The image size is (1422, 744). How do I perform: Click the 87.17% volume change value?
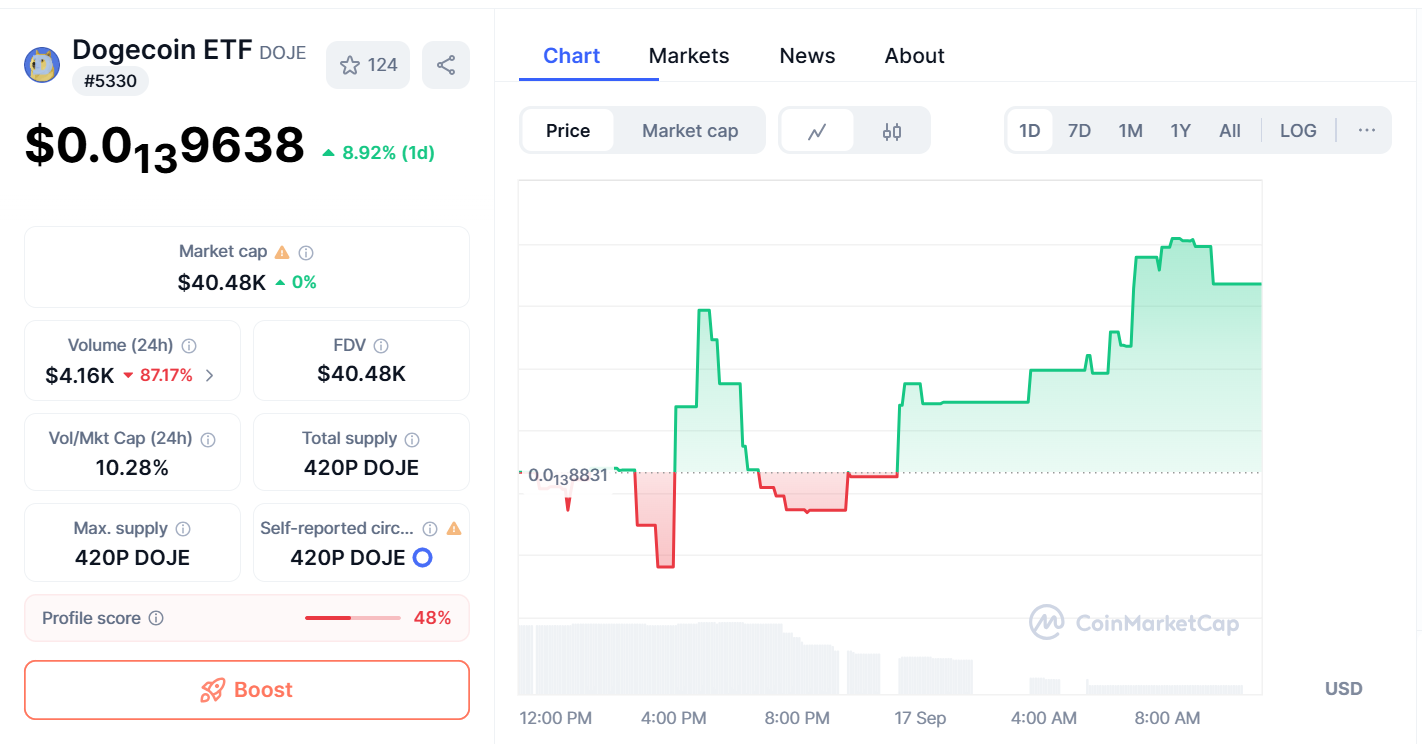pyautogui.click(x=158, y=376)
